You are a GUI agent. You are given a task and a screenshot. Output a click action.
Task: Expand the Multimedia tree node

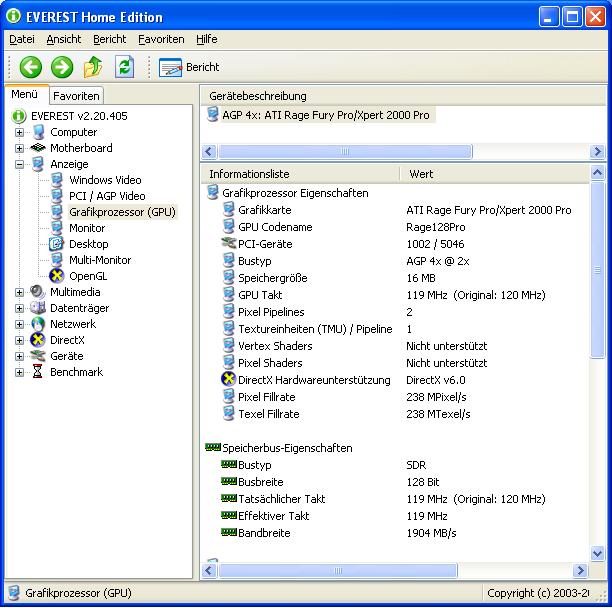tap(19, 292)
